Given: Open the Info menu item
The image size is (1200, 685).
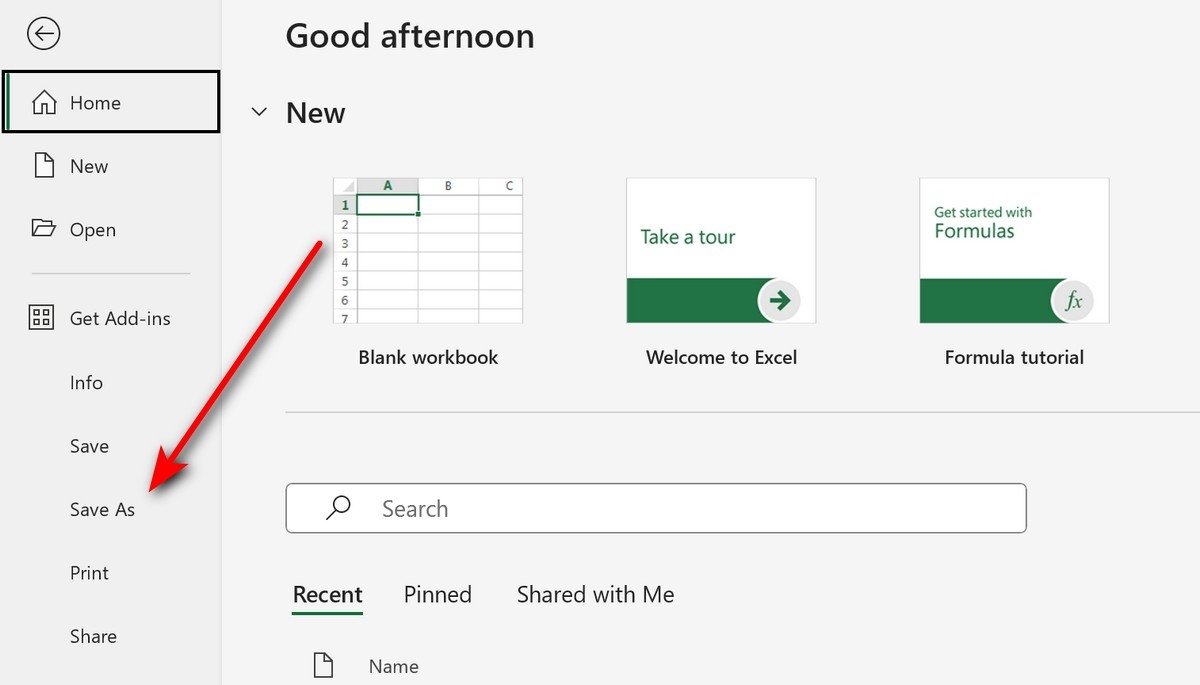Looking at the screenshot, I should pos(86,383).
